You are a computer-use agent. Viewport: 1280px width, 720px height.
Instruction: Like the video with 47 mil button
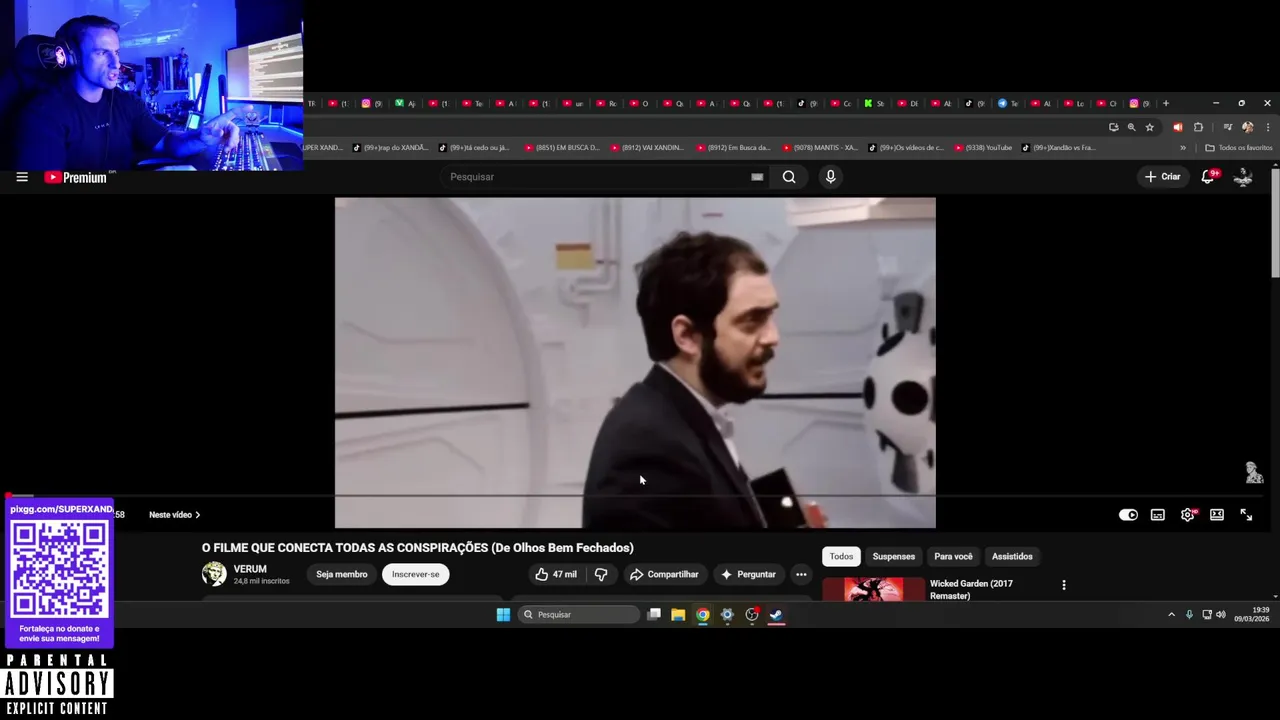tap(556, 574)
